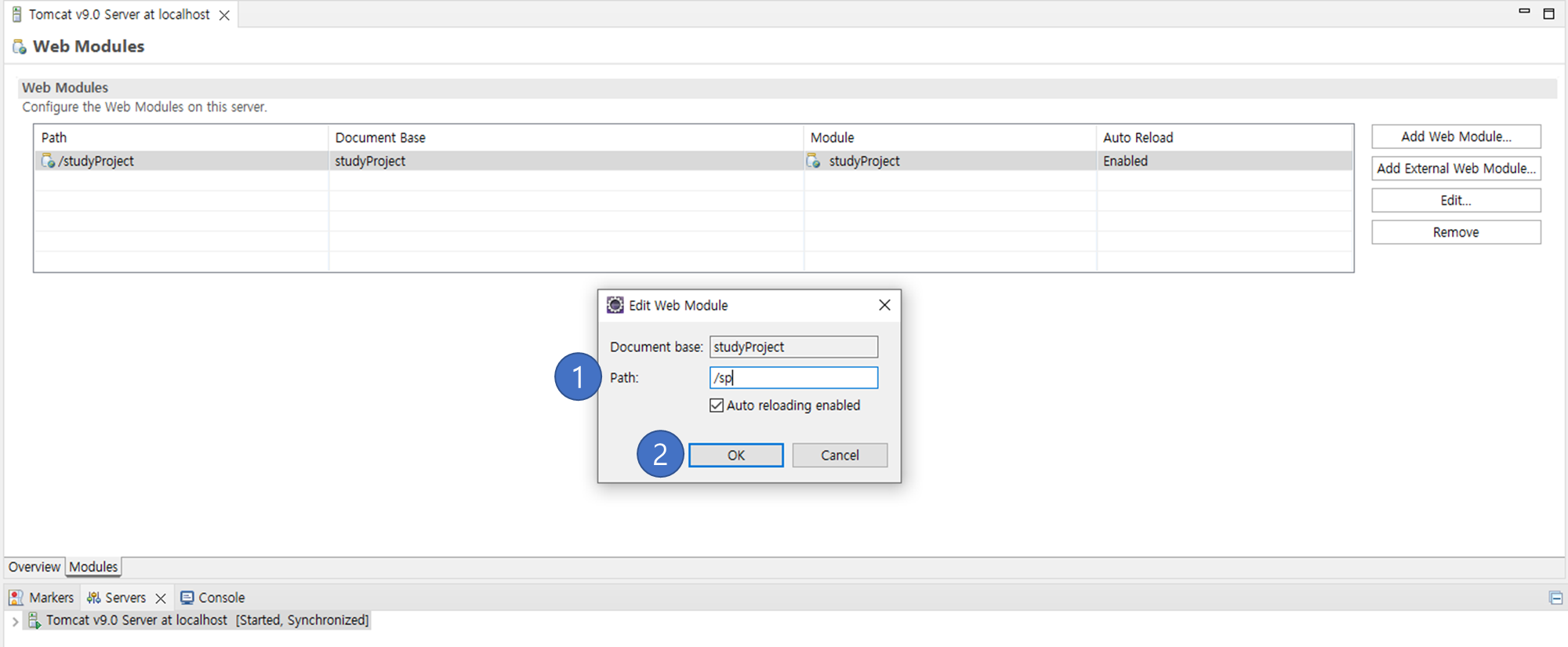Image resolution: width=1568 pixels, height=647 pixels.
Task: Close the Servers view tab
Action: tap(161, 598)
